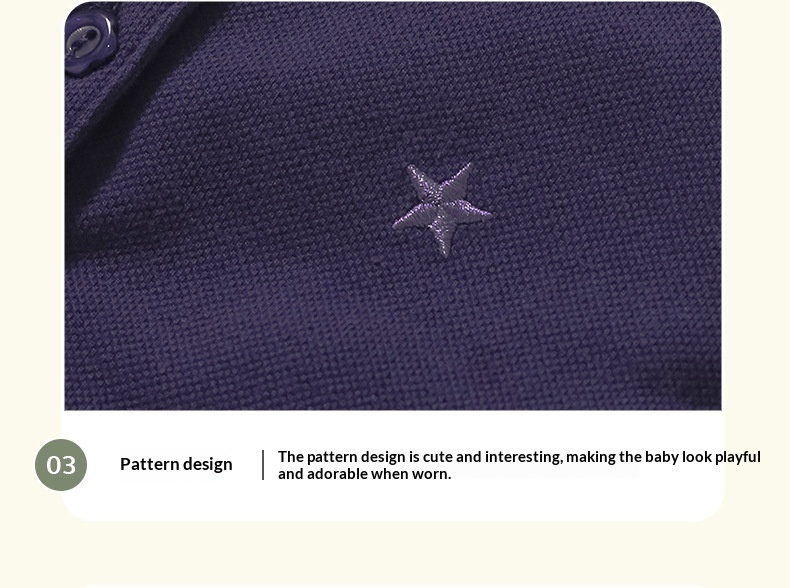Click the "Pattern design" heading

[176, 464]
